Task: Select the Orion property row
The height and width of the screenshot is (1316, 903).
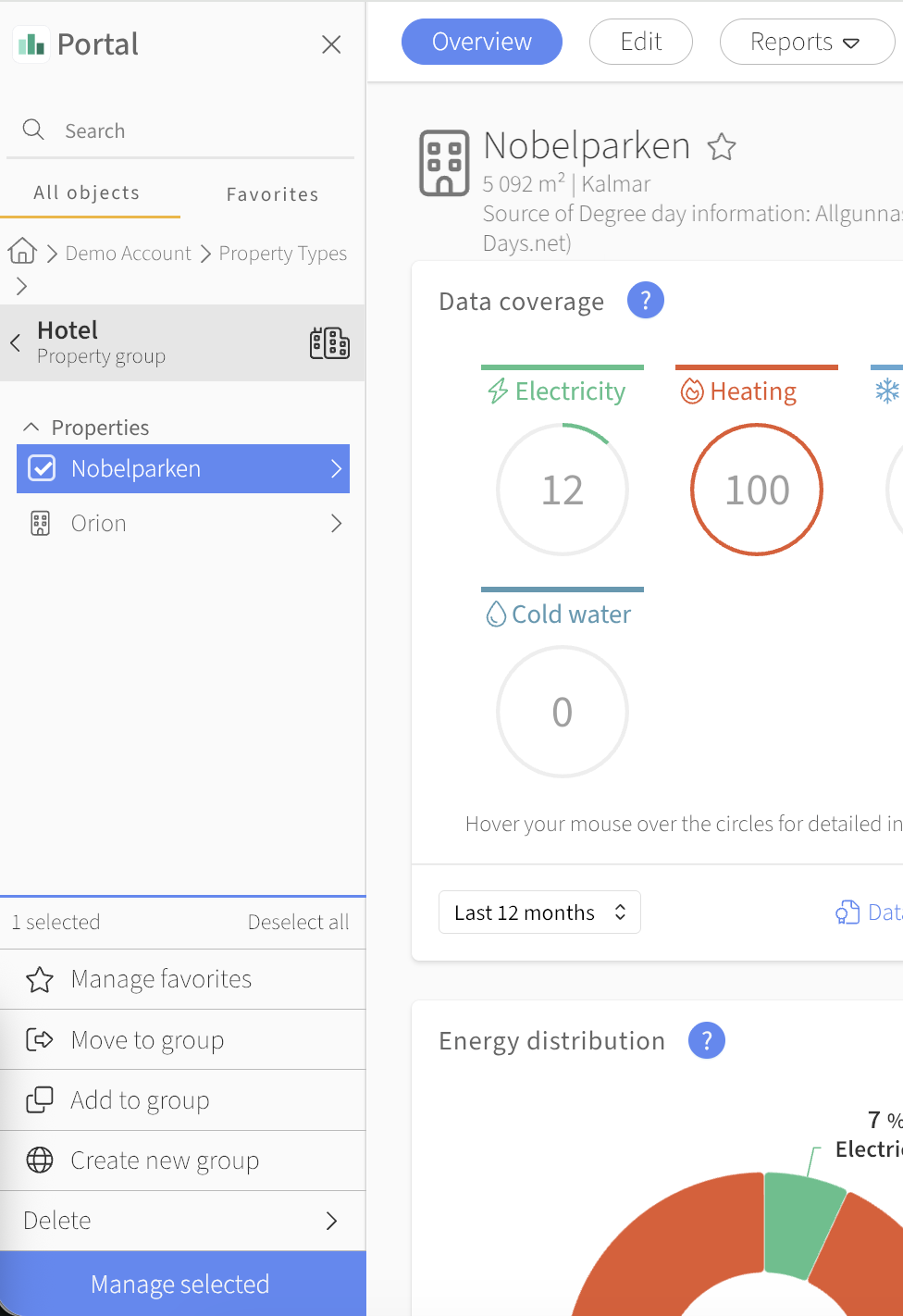Action: pos(183,524)
